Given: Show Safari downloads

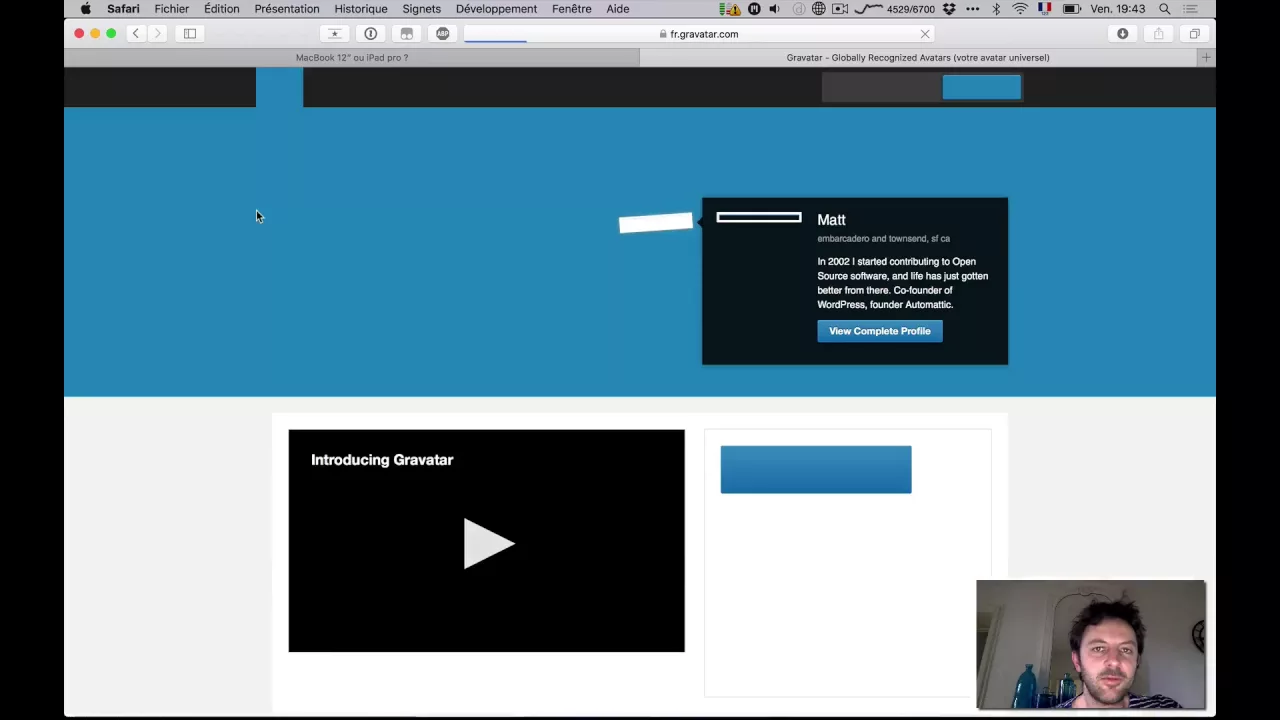Looking at the screenshot, I should [1123, 34].
